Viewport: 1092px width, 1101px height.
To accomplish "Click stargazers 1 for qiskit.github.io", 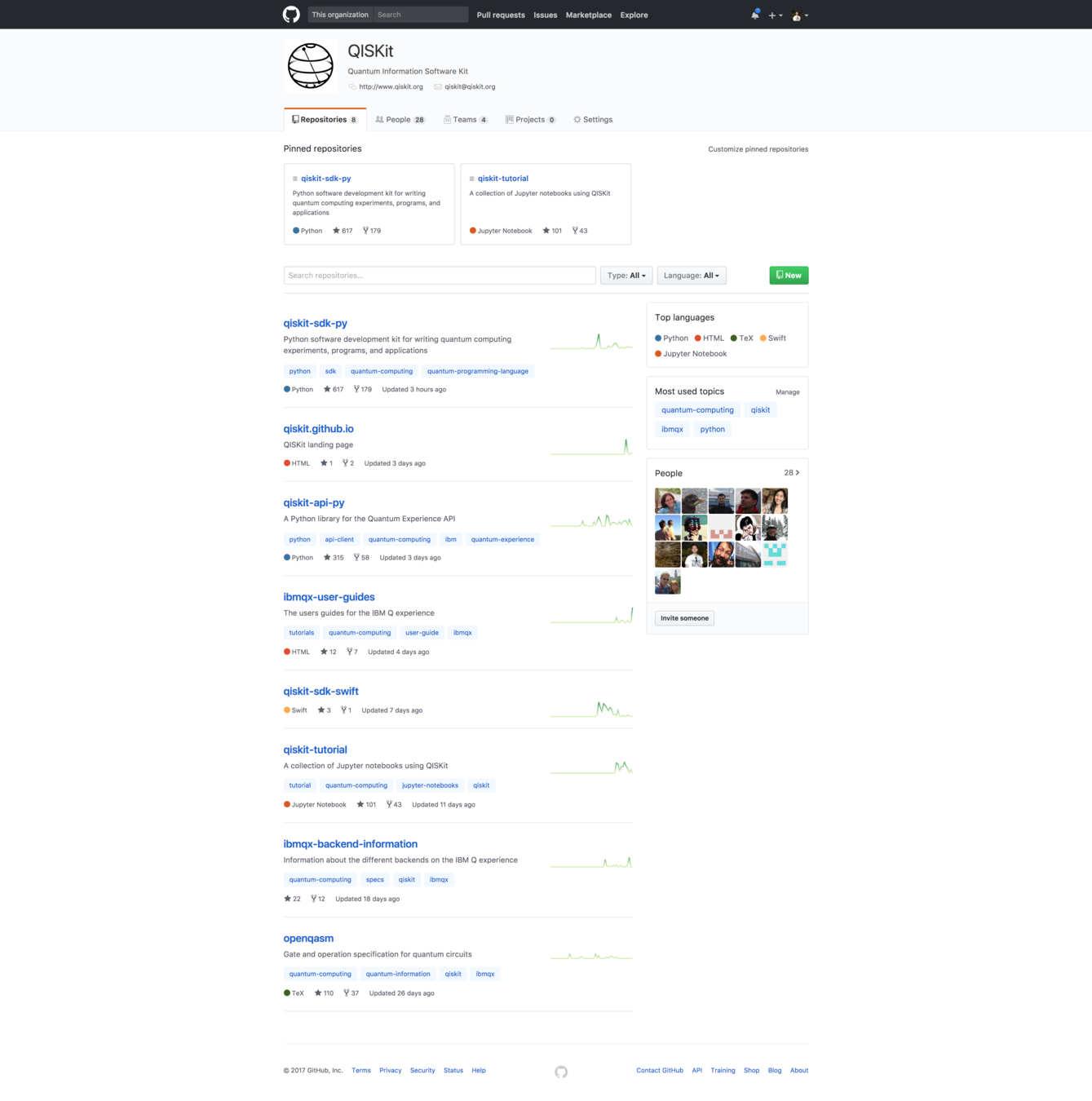I will point(327,463).
